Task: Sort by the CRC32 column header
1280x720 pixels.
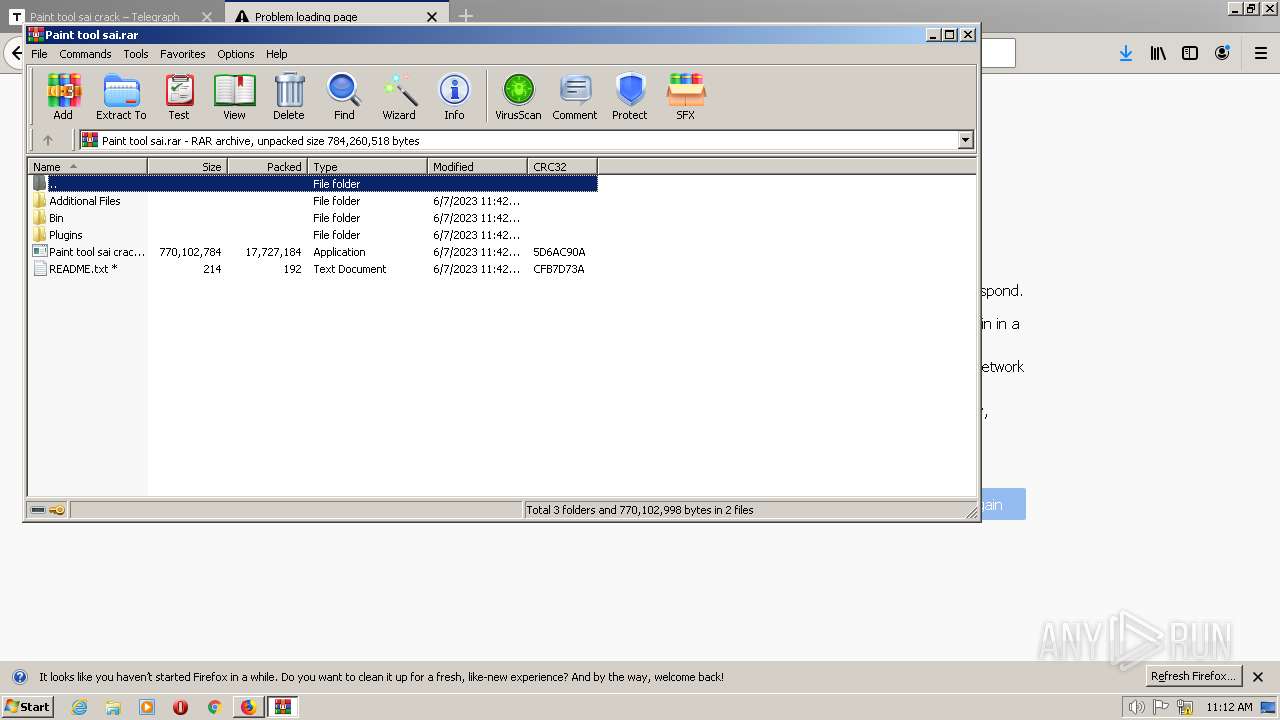Action: tap(562, 166)
